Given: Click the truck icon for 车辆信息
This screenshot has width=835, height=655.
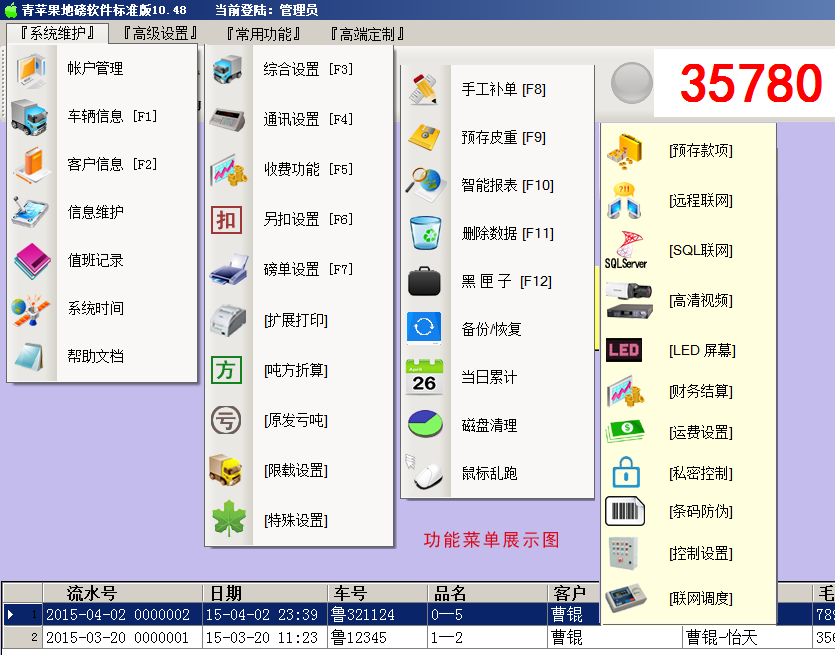Looking at the screenshot, I should coord(32,117).
